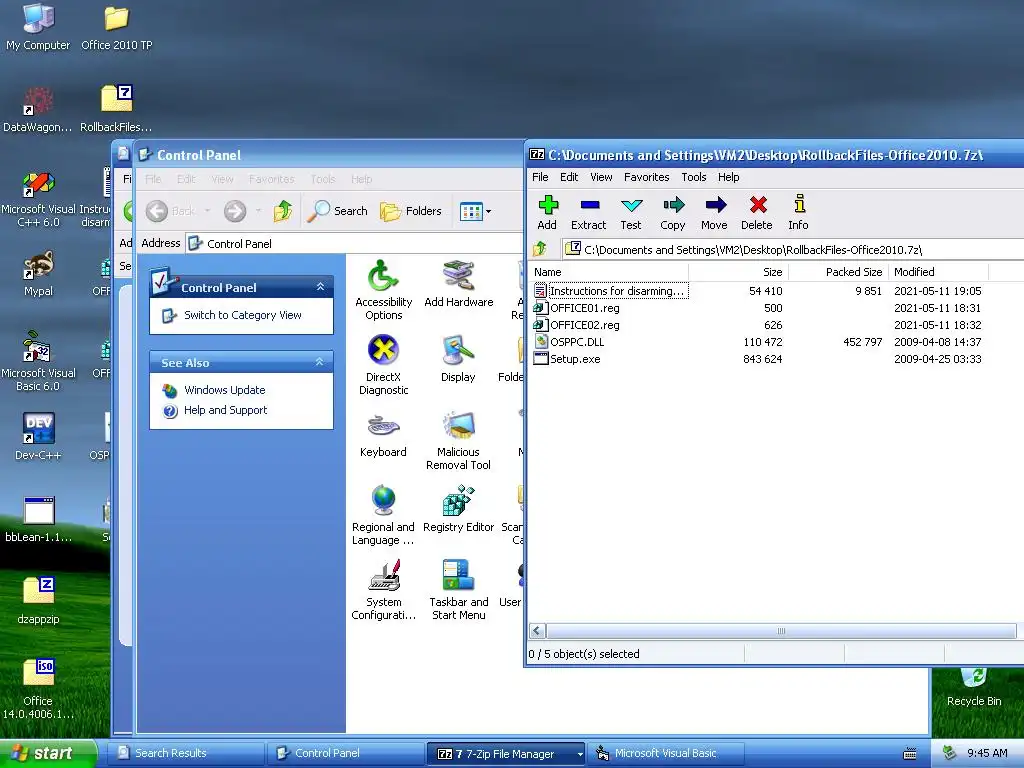Switch to Search Results taskbar button
Screen dimensions: 1024x768
coord(187,754)
